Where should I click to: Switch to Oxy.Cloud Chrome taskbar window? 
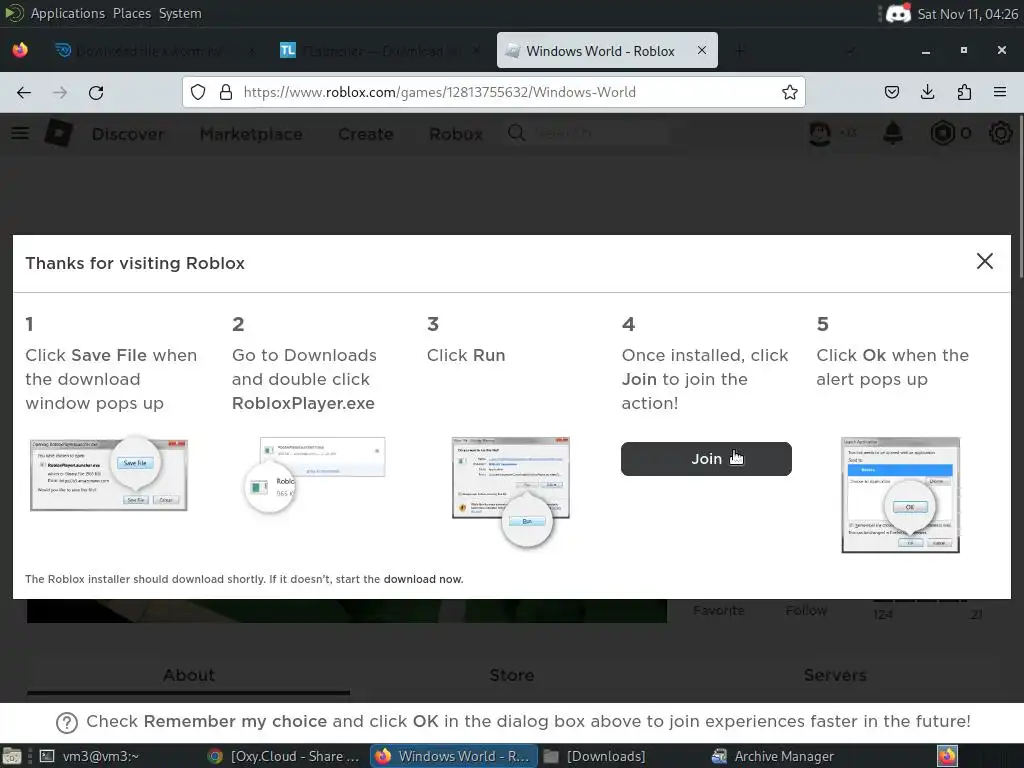(283, 756)
